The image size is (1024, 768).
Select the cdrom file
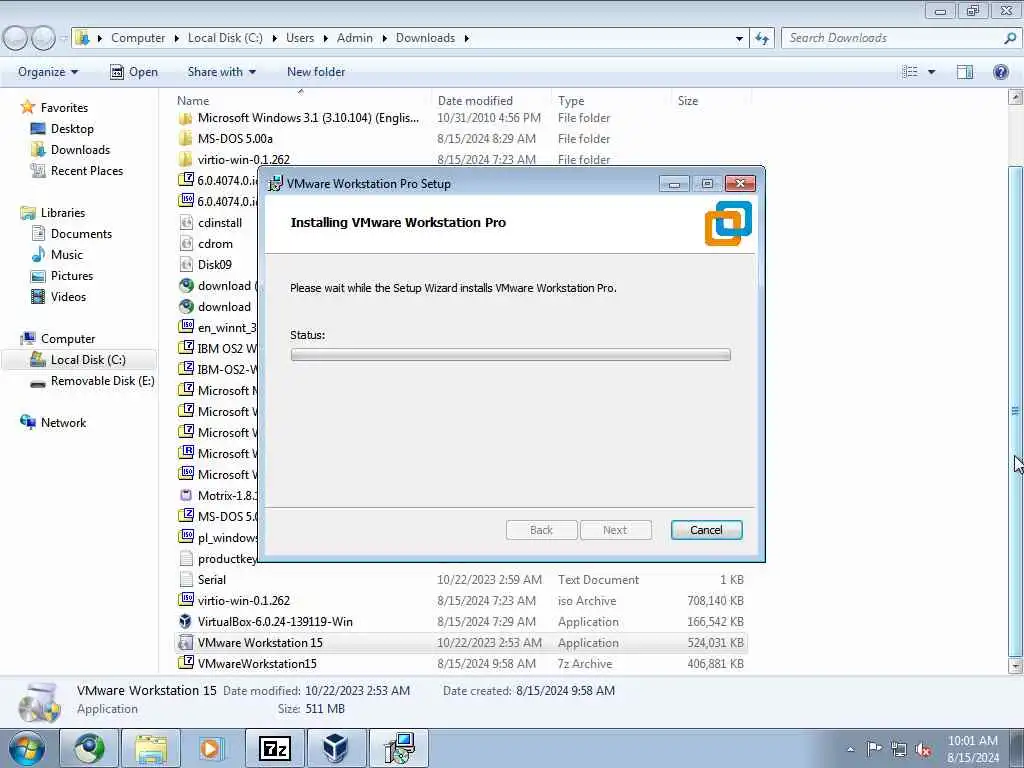pos(215,244)
